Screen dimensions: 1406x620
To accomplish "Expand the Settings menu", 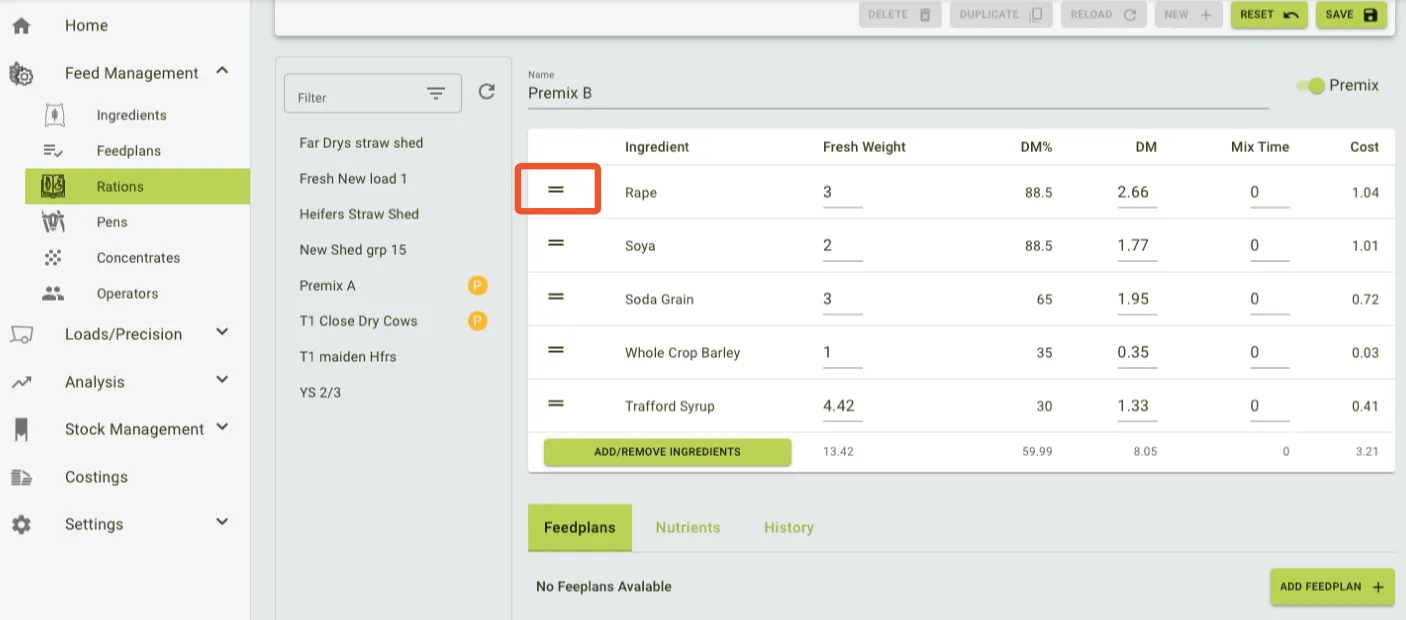I will coord(222,522).
